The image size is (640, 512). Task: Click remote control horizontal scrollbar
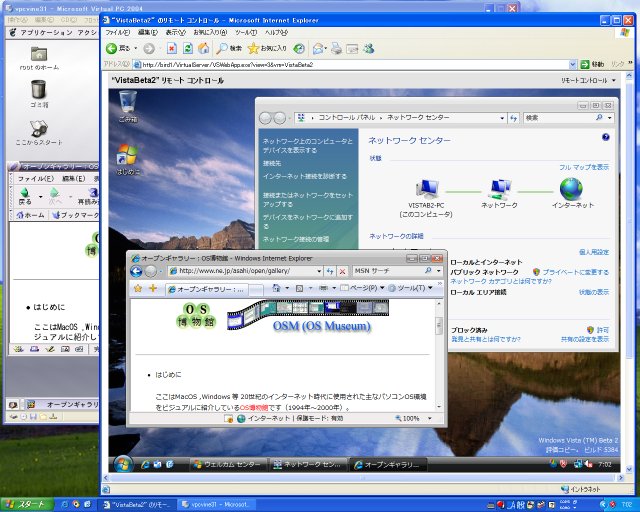click(363, 477)
